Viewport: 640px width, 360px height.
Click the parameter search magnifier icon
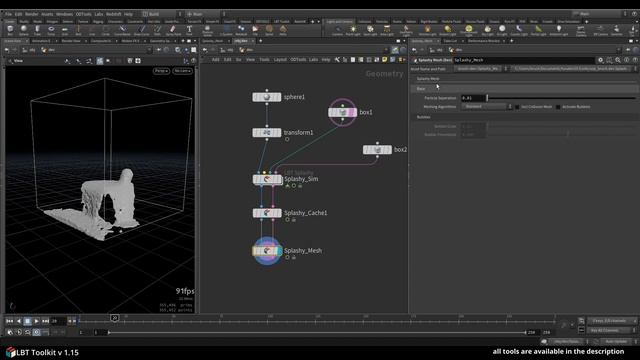coord(618,60)
